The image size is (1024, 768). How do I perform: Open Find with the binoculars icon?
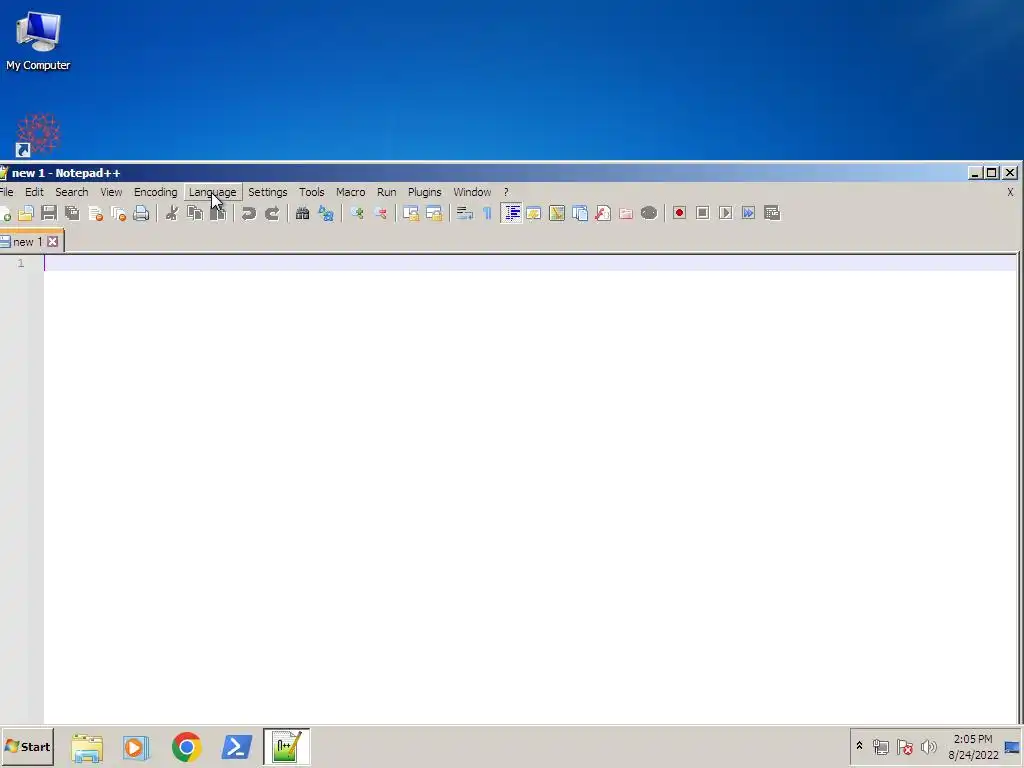click(x=302, y=214)
